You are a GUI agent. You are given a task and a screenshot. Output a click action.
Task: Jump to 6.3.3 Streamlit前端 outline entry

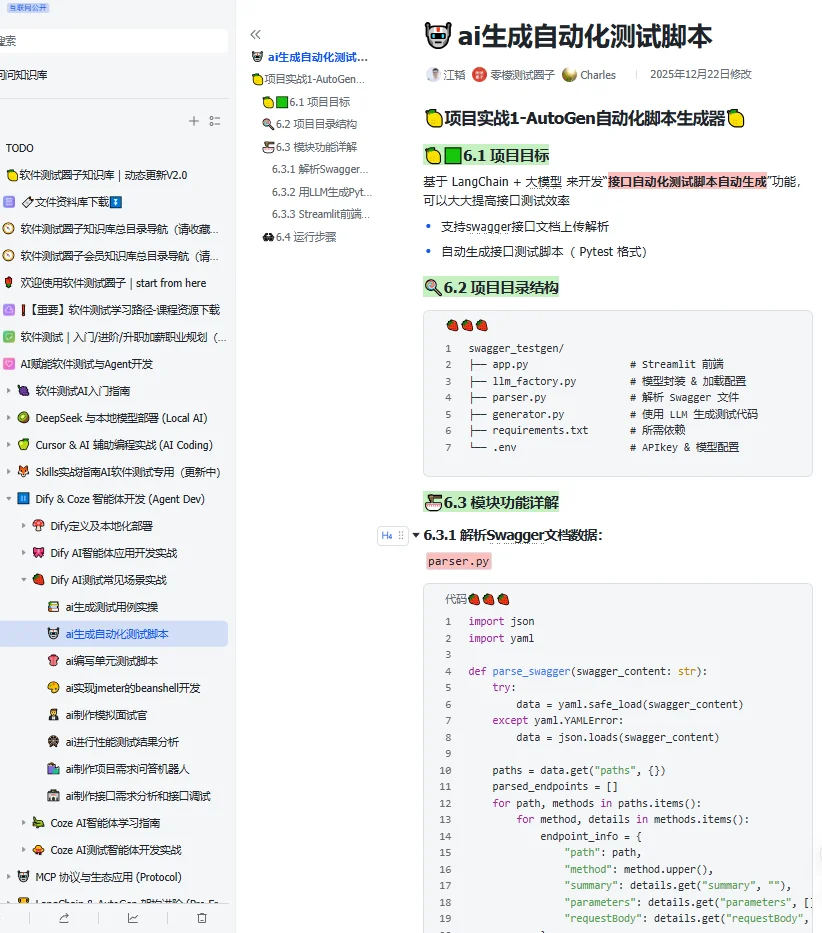(x=321, y=214)
